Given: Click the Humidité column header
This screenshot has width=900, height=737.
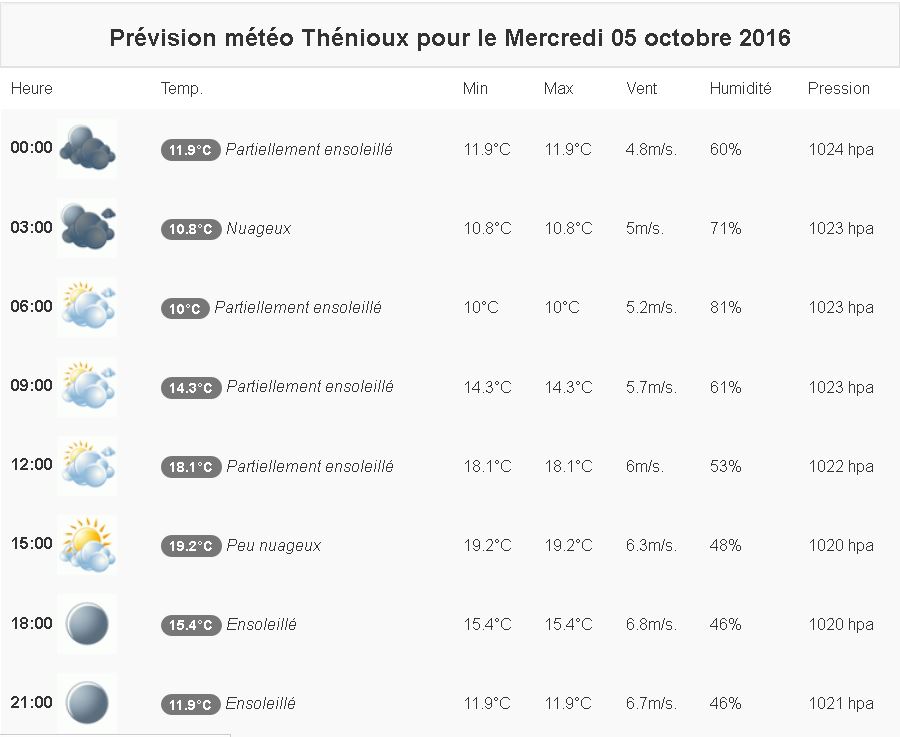Looking at the screenshot, I should pos(741,88).
